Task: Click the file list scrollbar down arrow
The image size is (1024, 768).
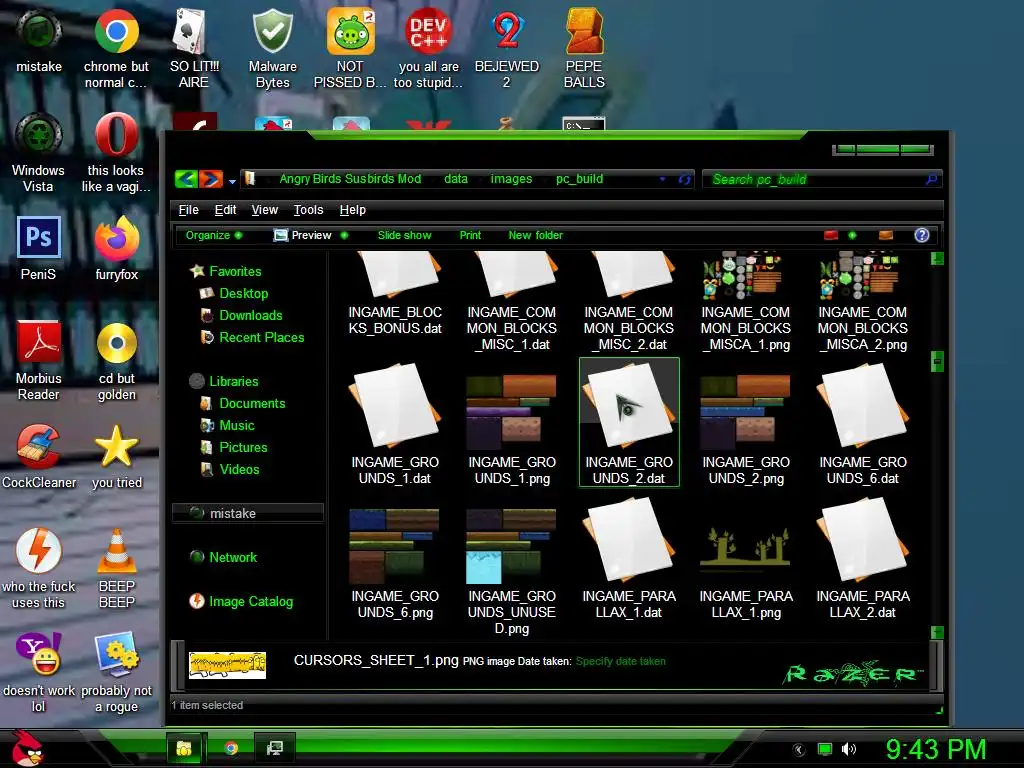Action: [x=936, y=632]
